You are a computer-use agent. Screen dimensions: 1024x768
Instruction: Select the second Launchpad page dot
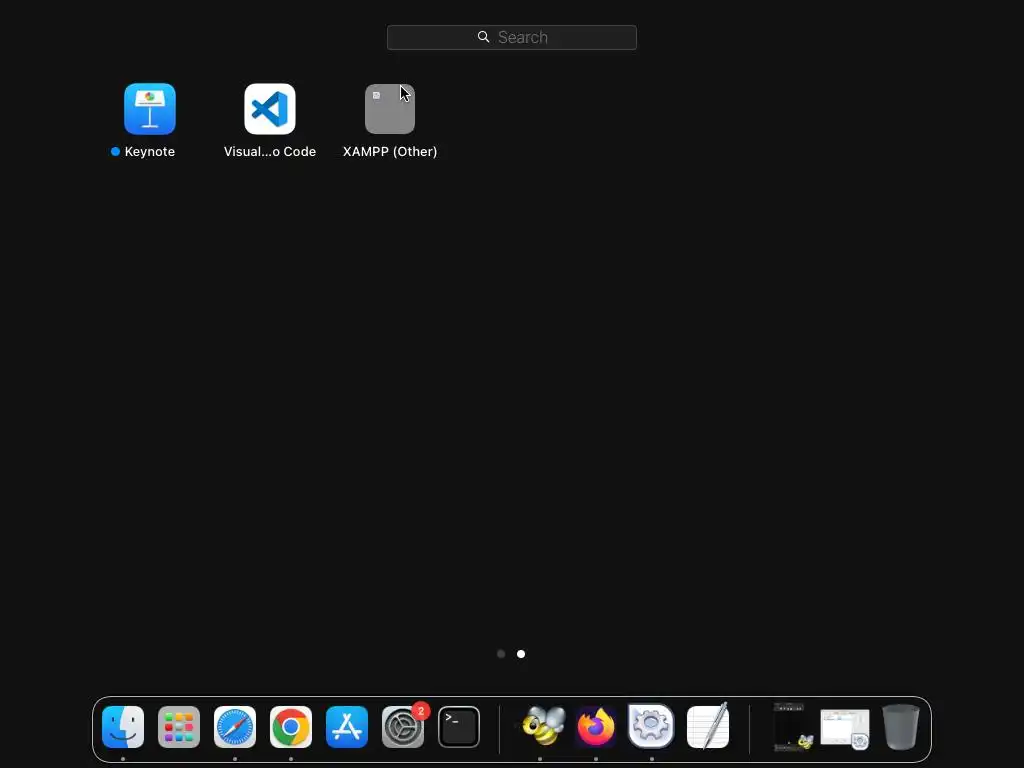(520, 654)
